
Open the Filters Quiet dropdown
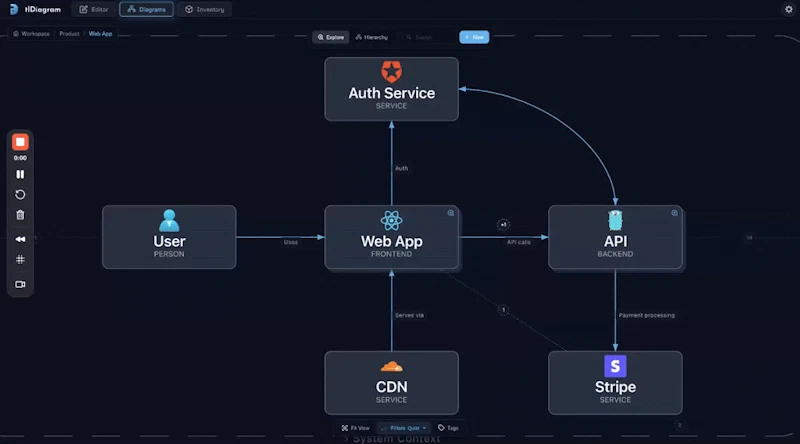pos(405,428)
